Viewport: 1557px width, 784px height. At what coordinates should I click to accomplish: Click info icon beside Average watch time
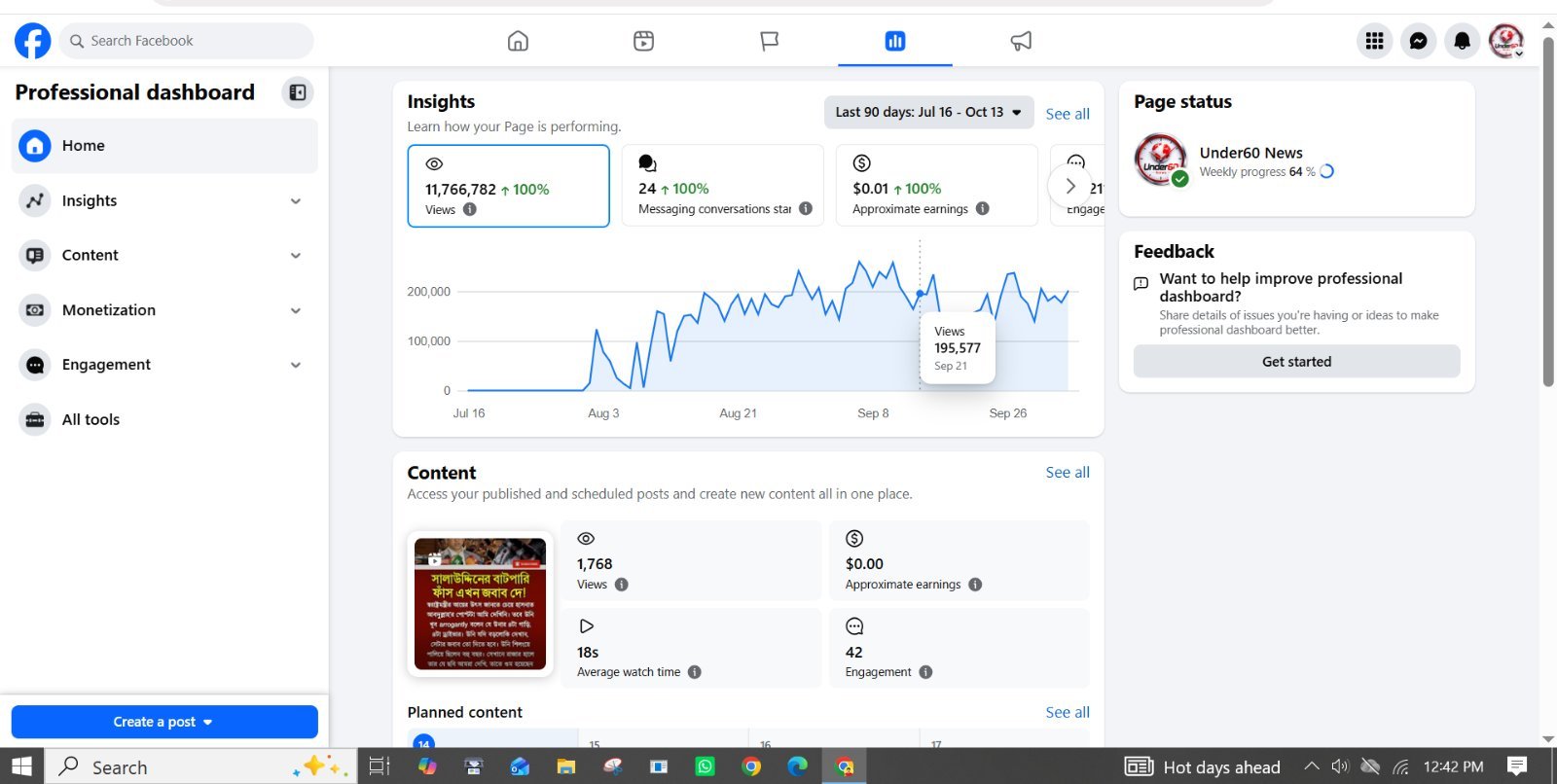[x=695, y=672]
